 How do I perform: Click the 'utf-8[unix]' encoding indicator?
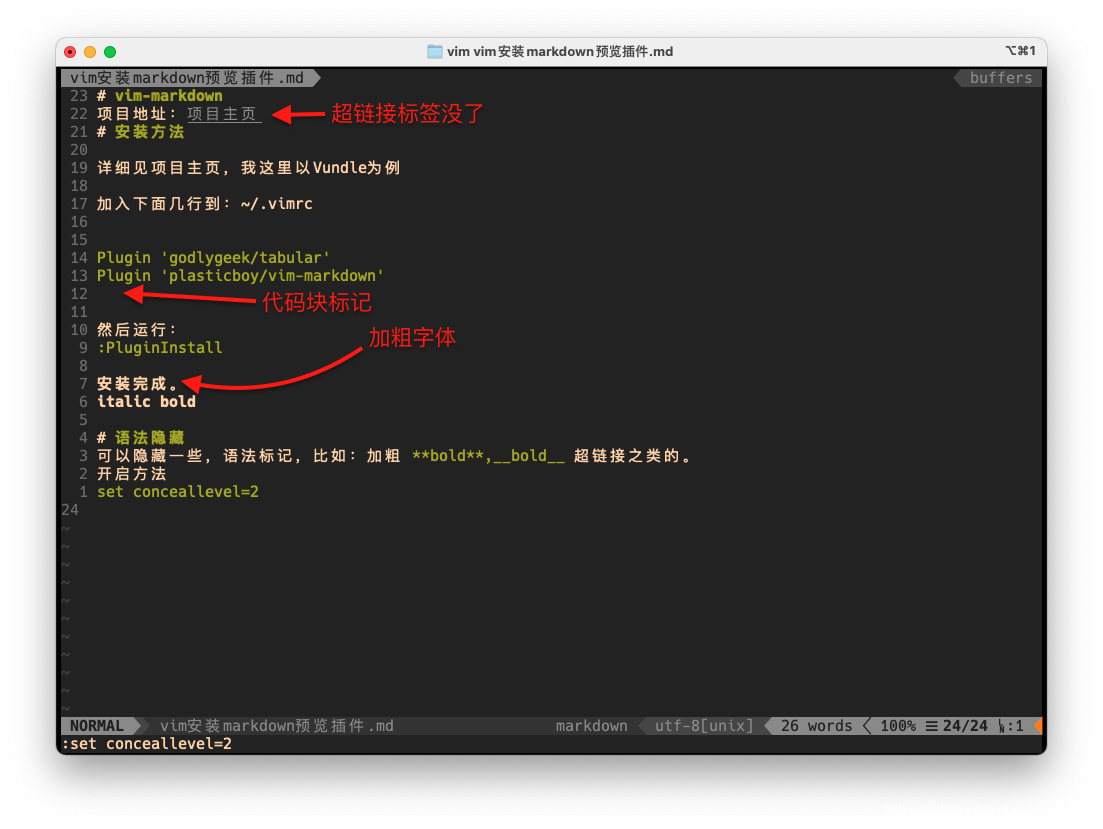[704, 726]
